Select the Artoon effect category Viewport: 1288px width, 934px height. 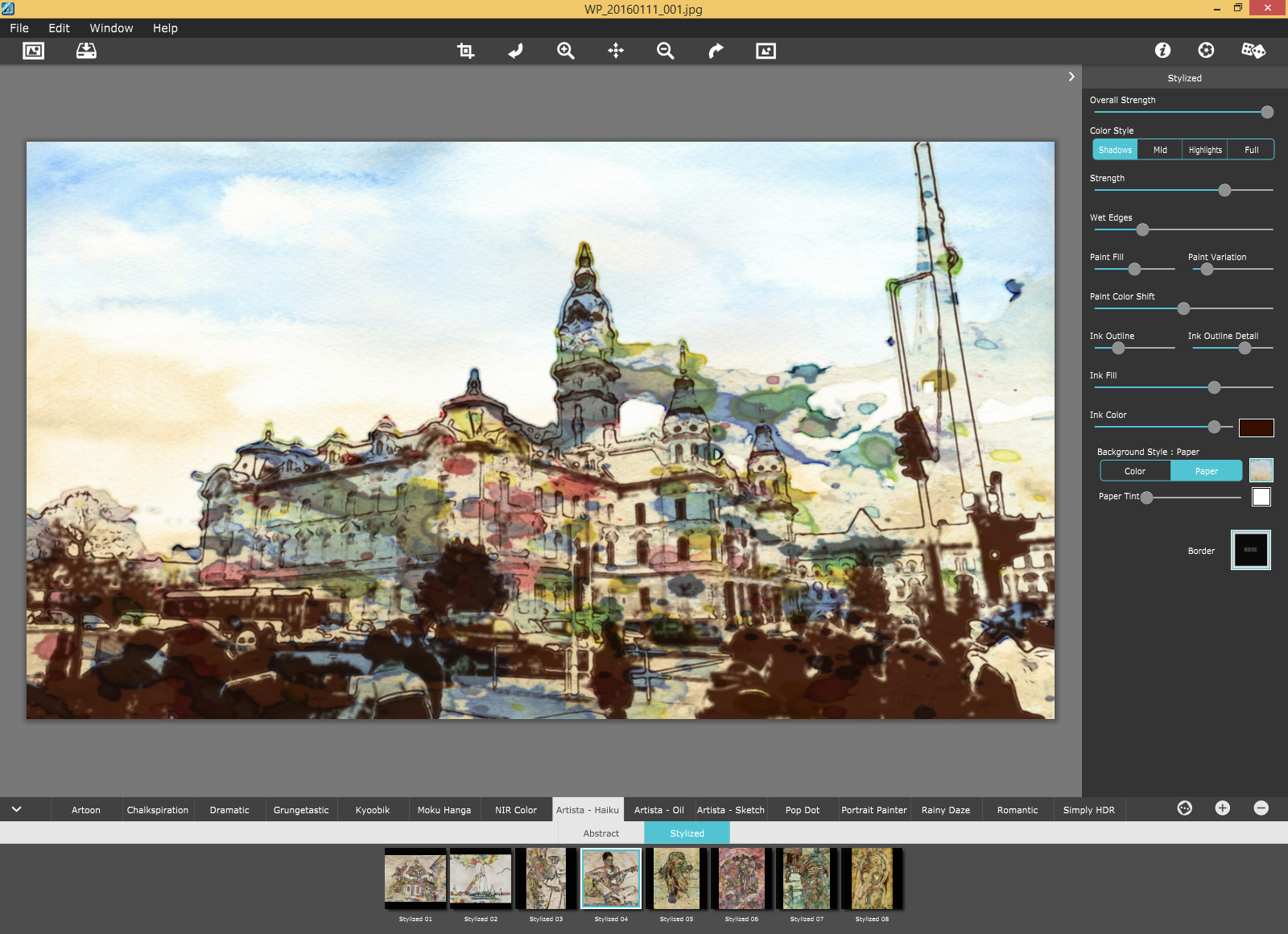(x=86, y=810)
